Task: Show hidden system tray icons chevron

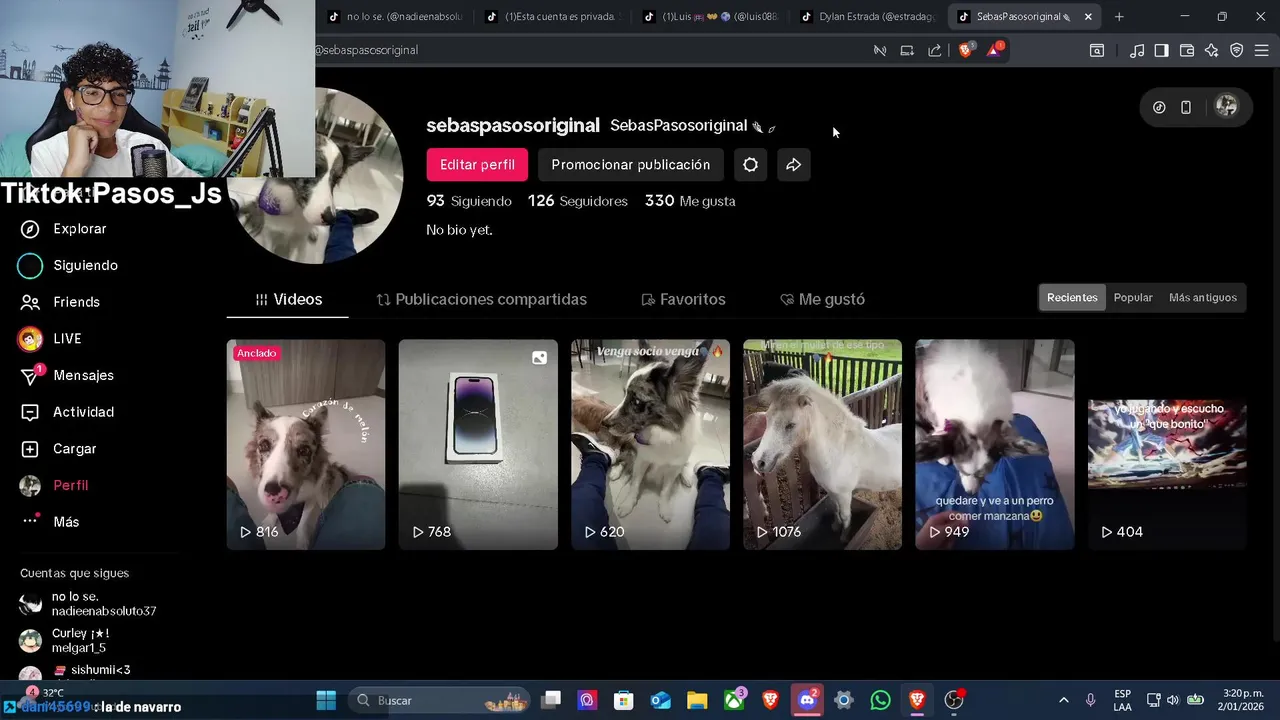Action: coord(1063,700)
